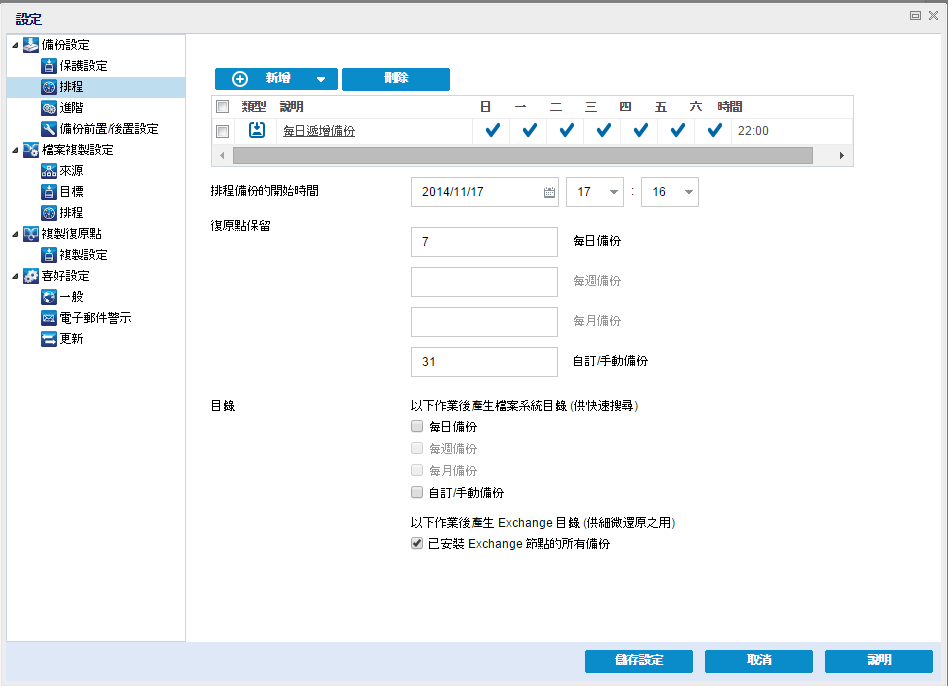Viewport: 948px width, 686px height.
Task: Click the scrollbar left arrow in schedule table
Action: click(222, 156)
